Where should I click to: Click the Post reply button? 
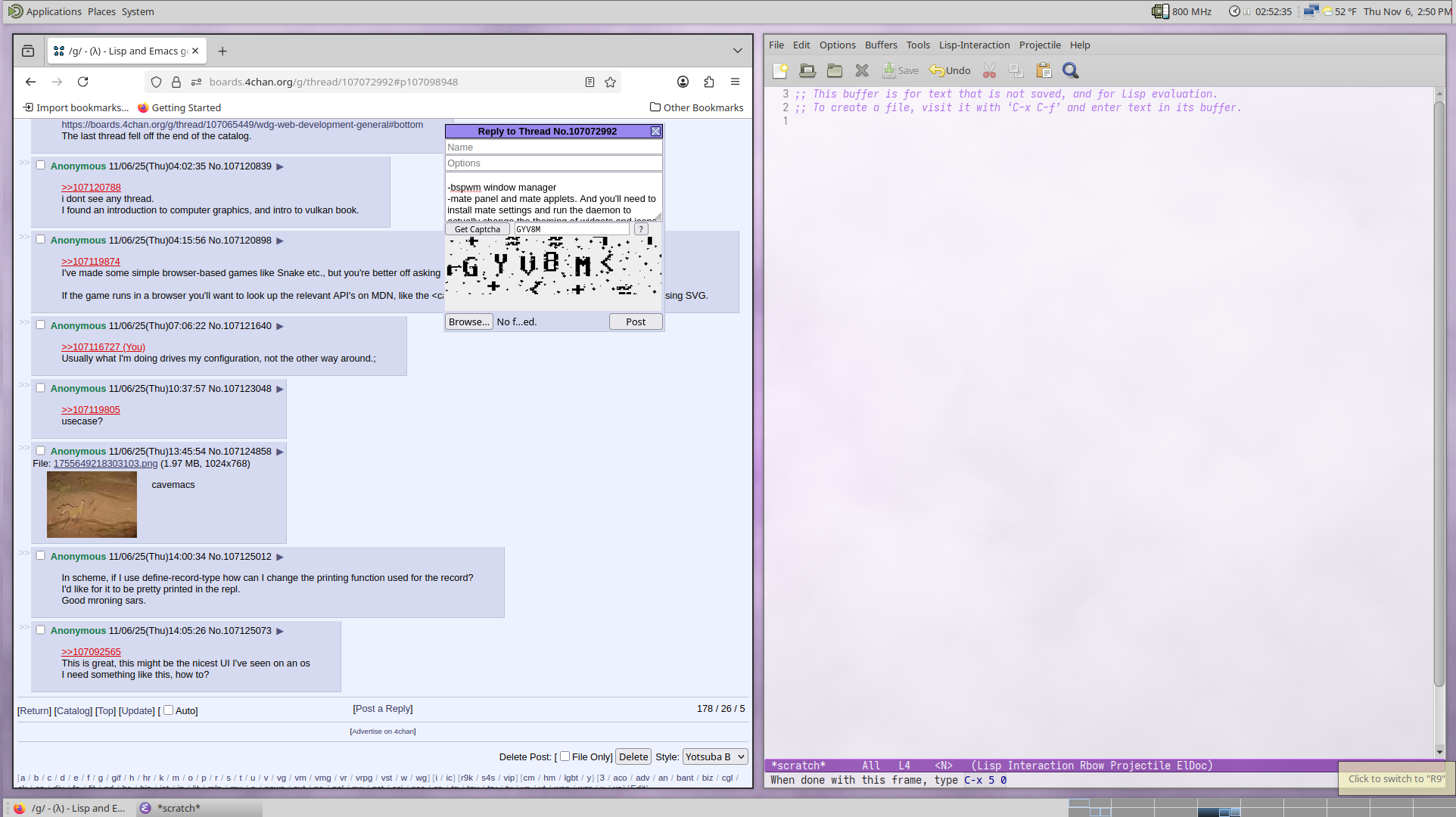(636, 322)
